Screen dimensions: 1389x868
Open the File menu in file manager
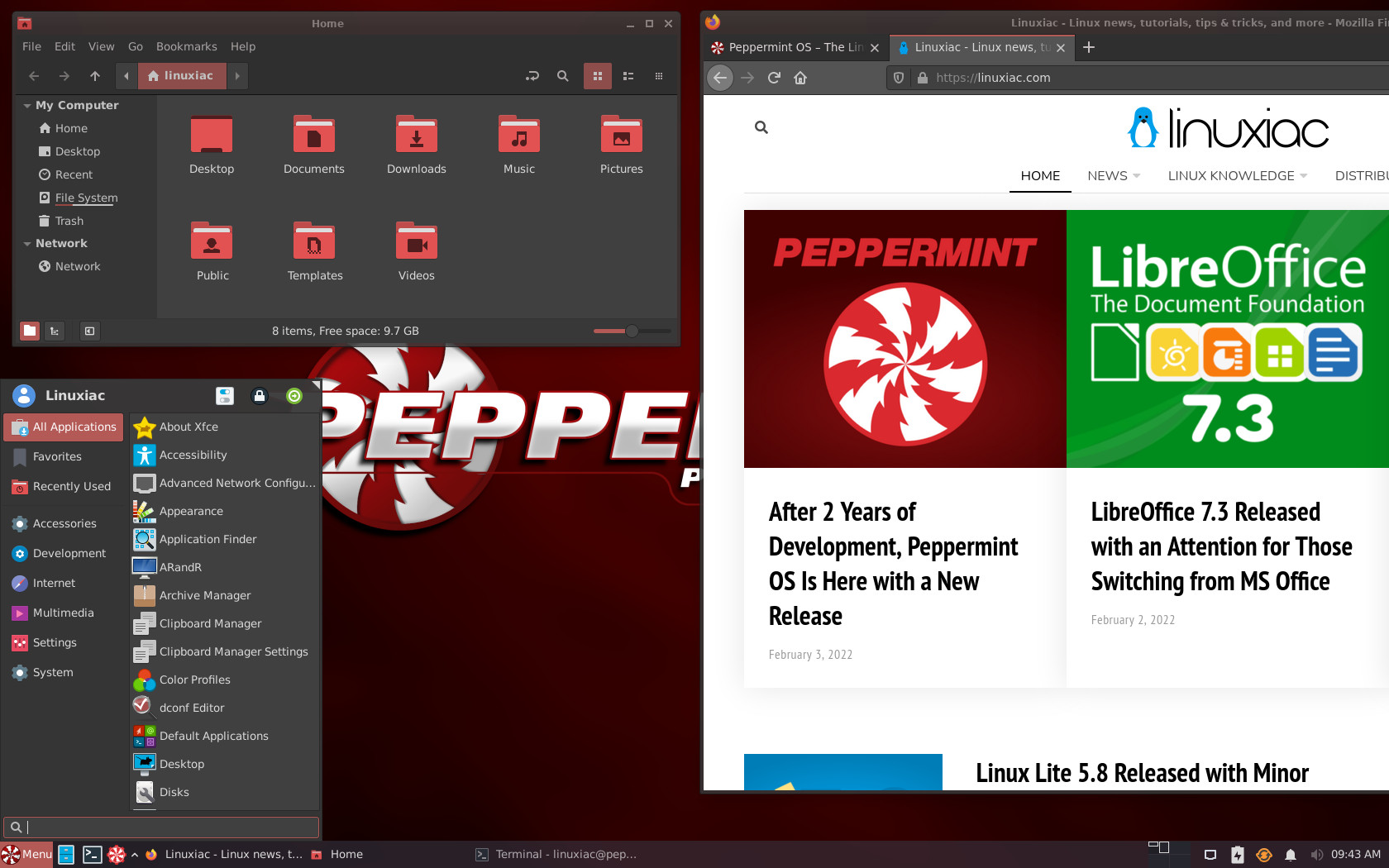[x=31, y=46]
